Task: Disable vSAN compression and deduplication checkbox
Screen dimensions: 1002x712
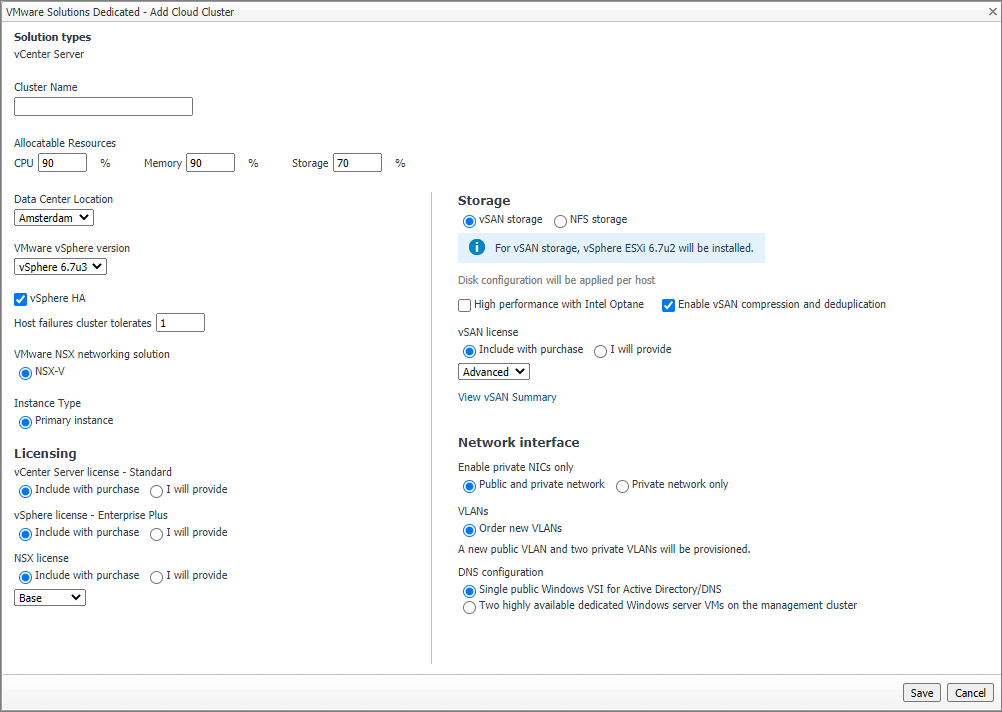Action: tap(668, 305)
